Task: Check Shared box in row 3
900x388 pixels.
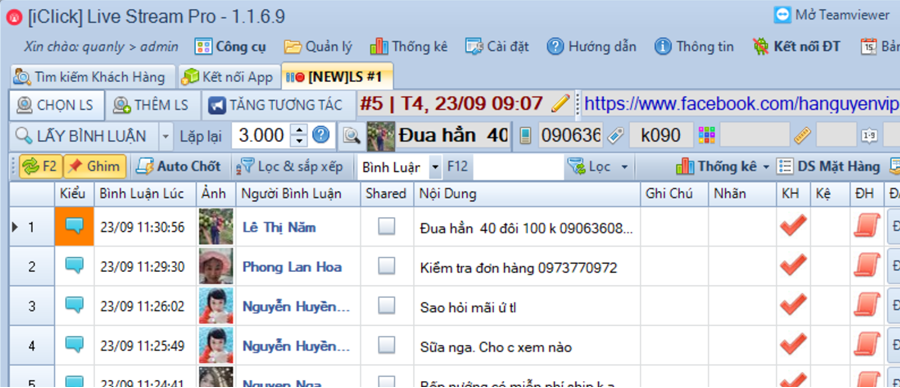Action: 386,305
